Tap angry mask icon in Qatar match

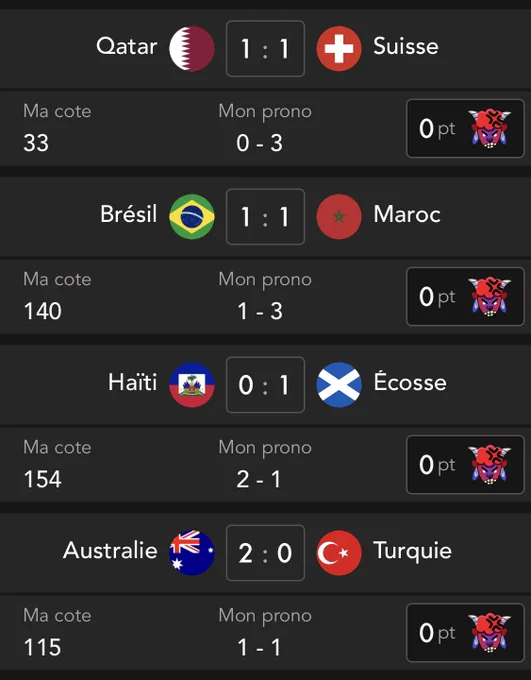click(x=489, y=129)
